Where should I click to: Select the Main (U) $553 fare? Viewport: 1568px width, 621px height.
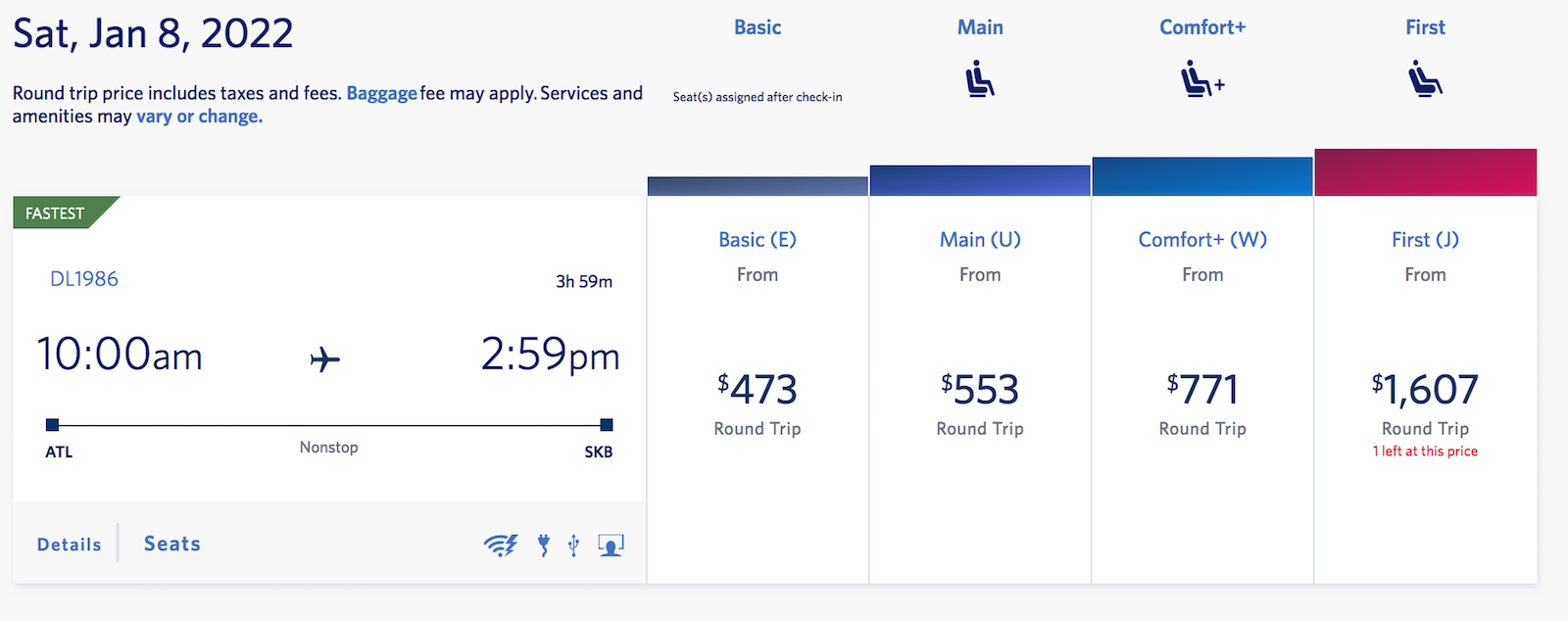click(980, 390)
